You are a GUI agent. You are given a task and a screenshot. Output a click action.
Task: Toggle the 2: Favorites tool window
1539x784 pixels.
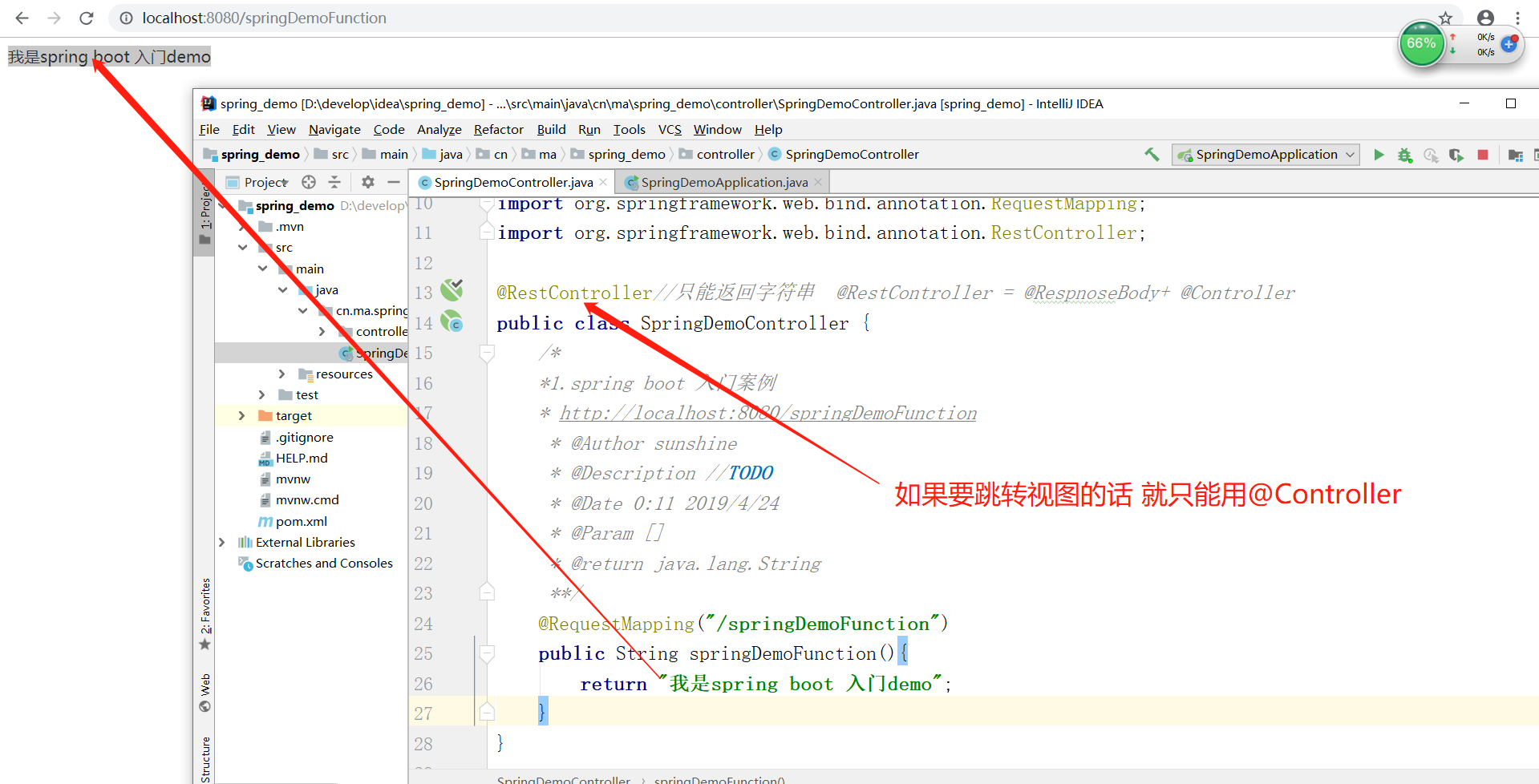coord(205,614)
